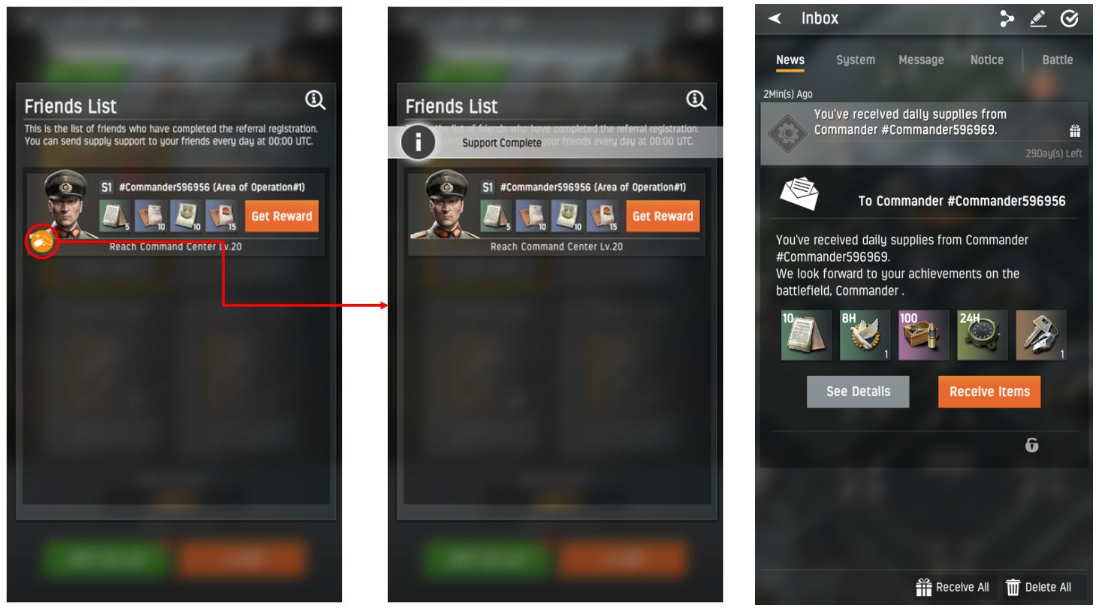Click the Receive Items button
The width and height of the screenshot is (1100, 608).
pyautogui.click(x=989, y=391)
